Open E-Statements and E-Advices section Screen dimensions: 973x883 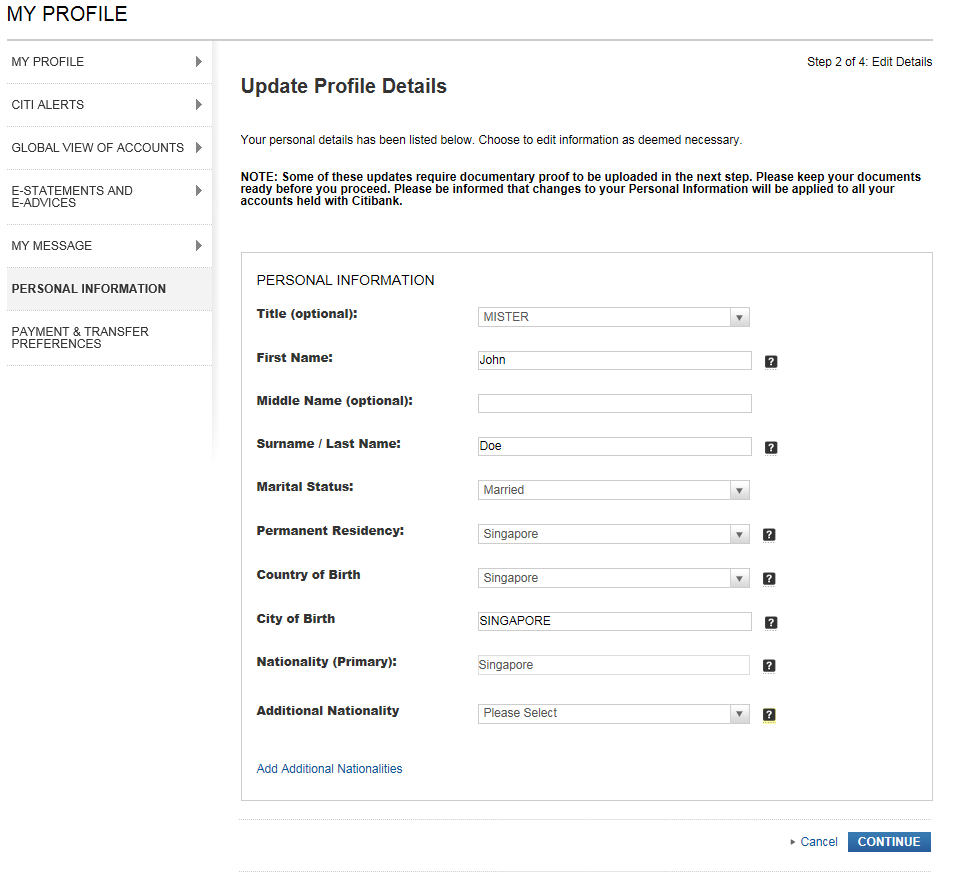[107, 196]
